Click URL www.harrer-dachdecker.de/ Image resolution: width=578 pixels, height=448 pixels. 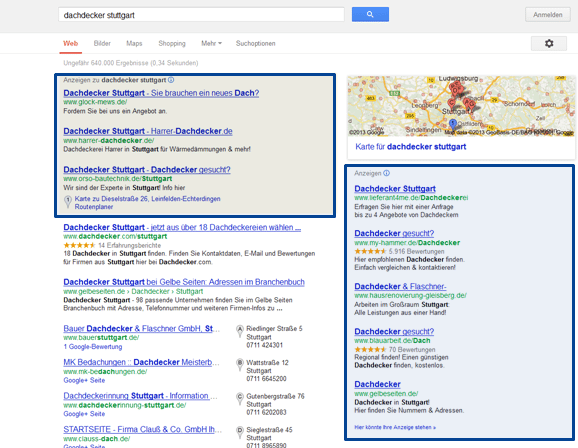pyautogui.click(x=109, y=140)
